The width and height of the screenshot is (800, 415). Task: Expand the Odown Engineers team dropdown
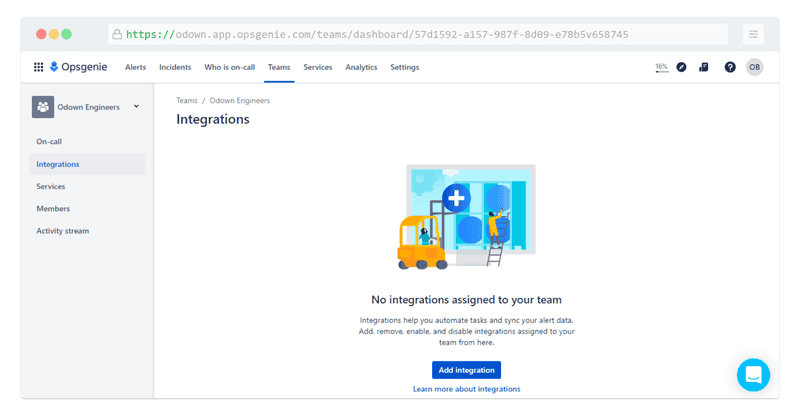[x=136, y=106]
